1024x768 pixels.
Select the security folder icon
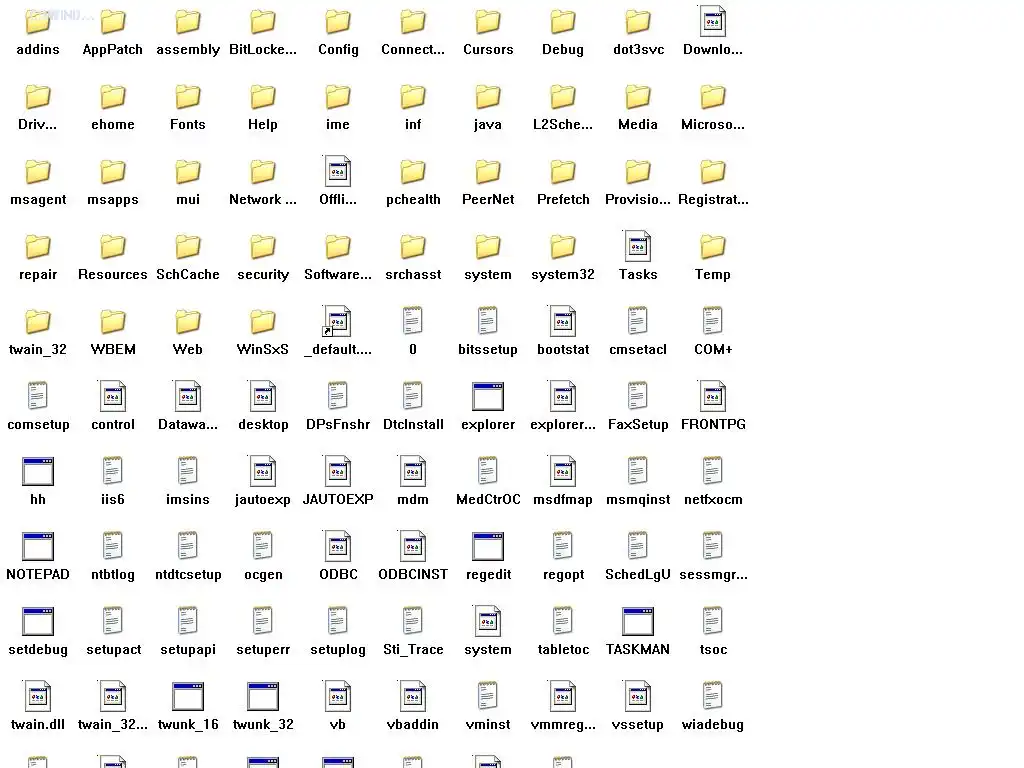pyautogui.click(x=263, y=247)
